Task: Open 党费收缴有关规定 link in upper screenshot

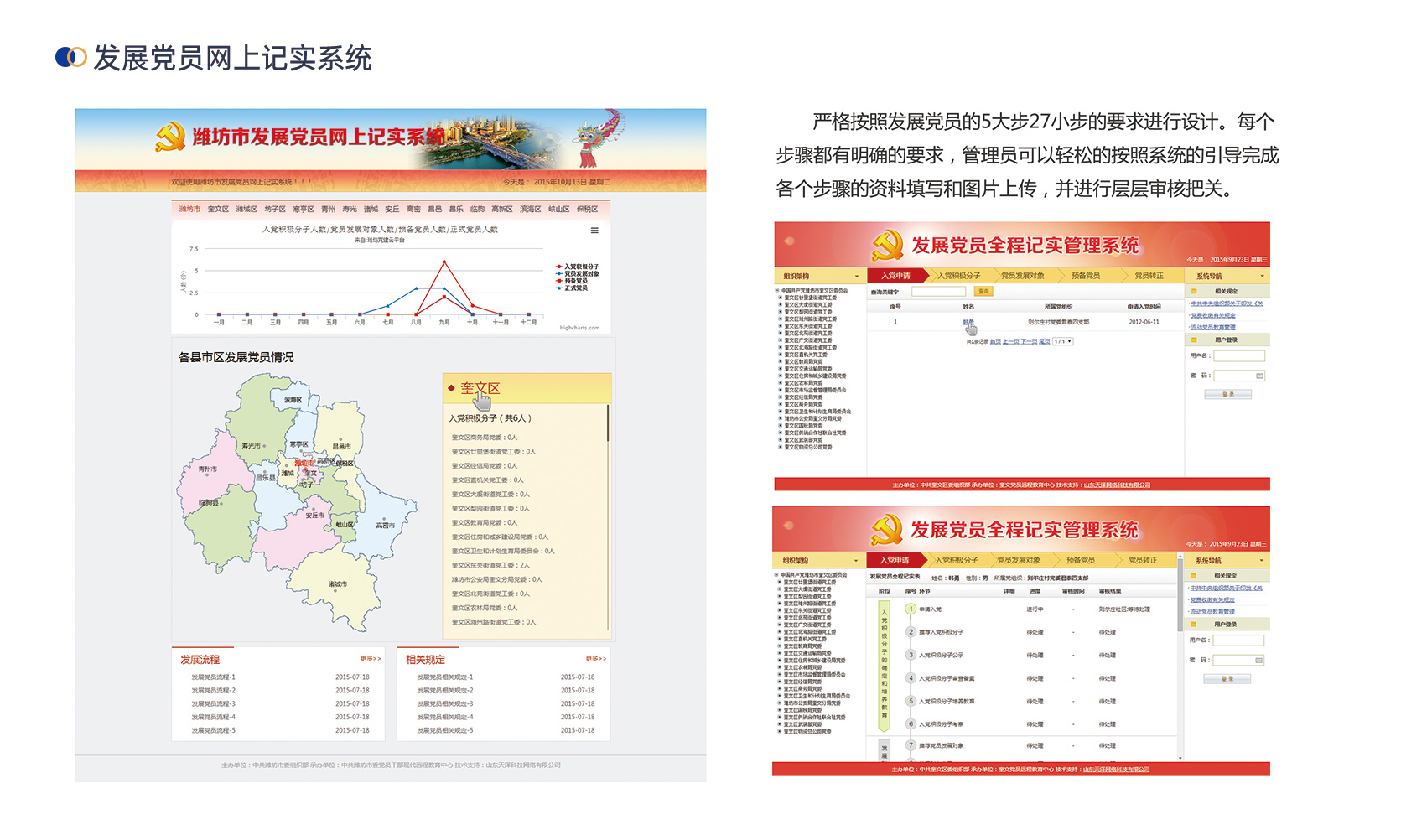Action: pos(1213,316)
